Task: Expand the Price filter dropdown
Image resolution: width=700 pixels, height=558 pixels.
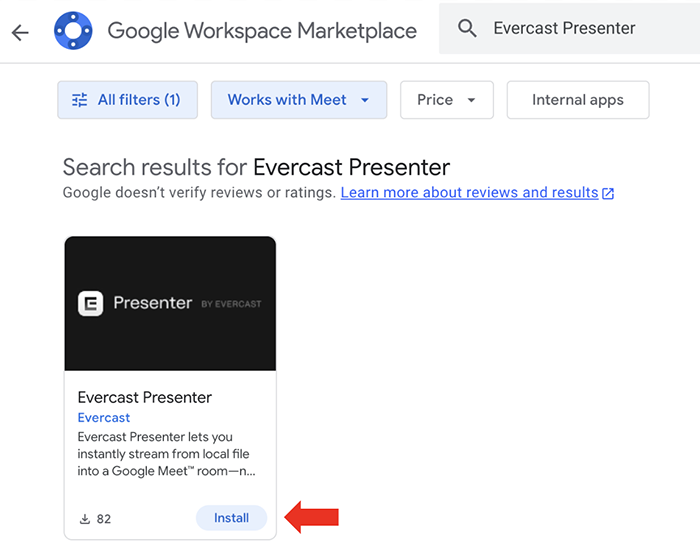Action: [446, 100]
